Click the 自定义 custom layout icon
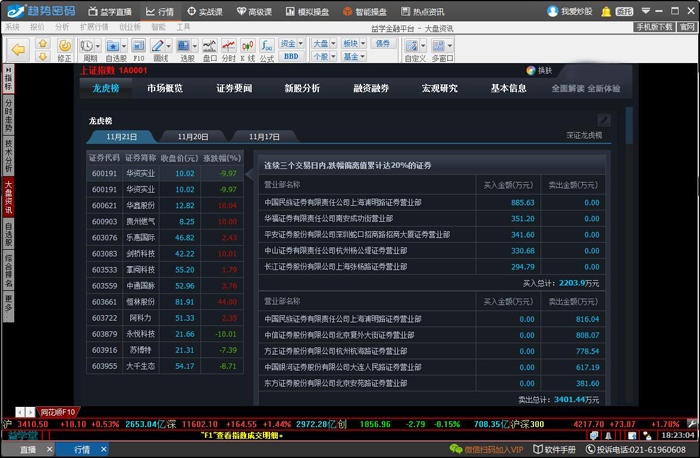This screenshot has height=458, width=700. click(x=415, y=48)
